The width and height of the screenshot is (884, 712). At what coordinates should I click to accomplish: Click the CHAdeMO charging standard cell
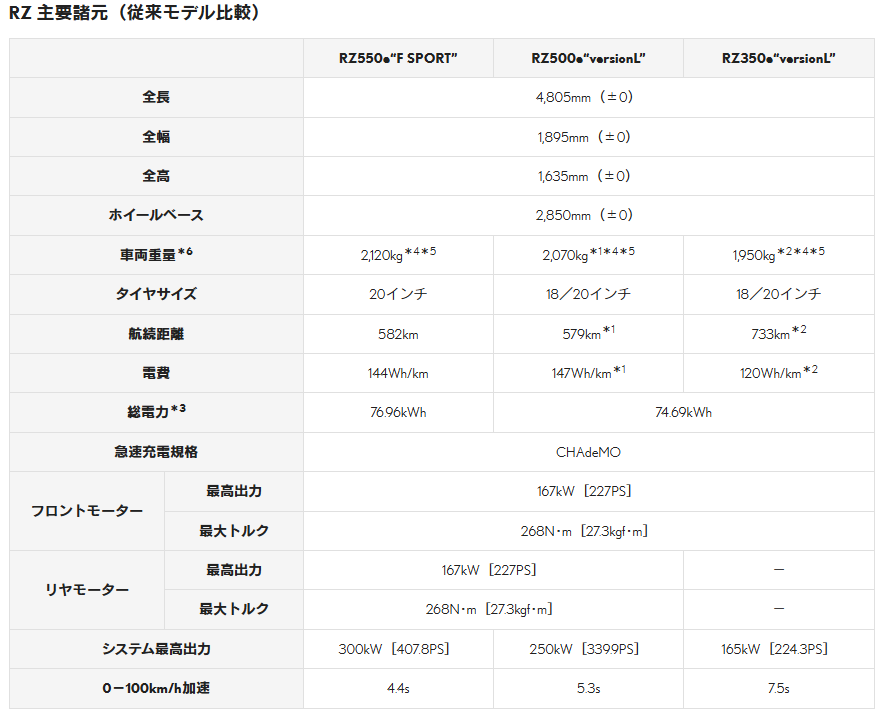point(588,452)
